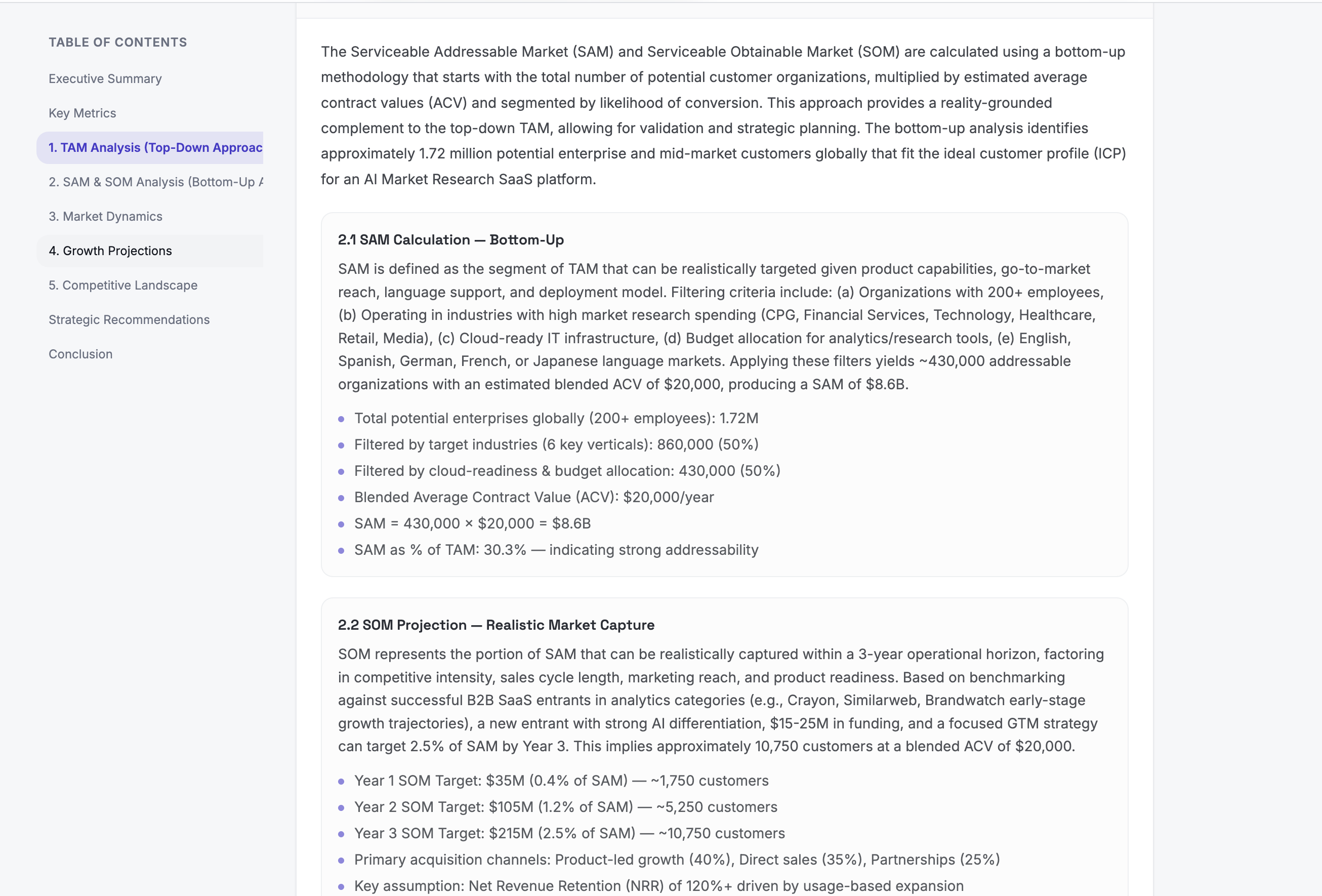Open the Executive Summary section
Viewport: 1322px width, 896px height.
pyautogui.click(x=105, y=78)
